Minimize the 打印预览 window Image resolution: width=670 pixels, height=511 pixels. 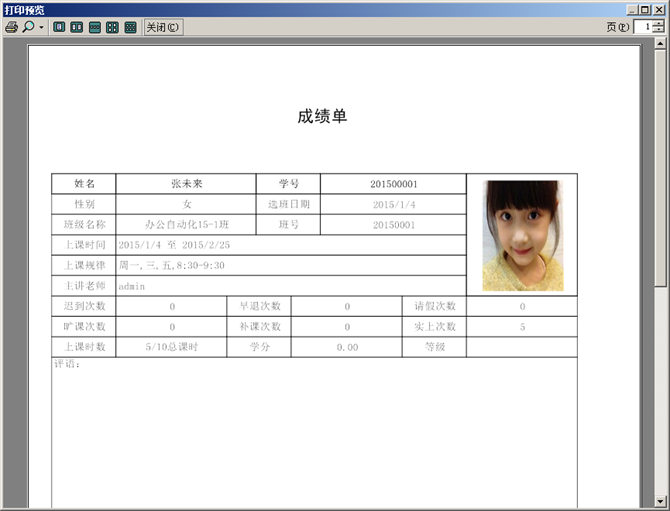click(x=633, y=9)
